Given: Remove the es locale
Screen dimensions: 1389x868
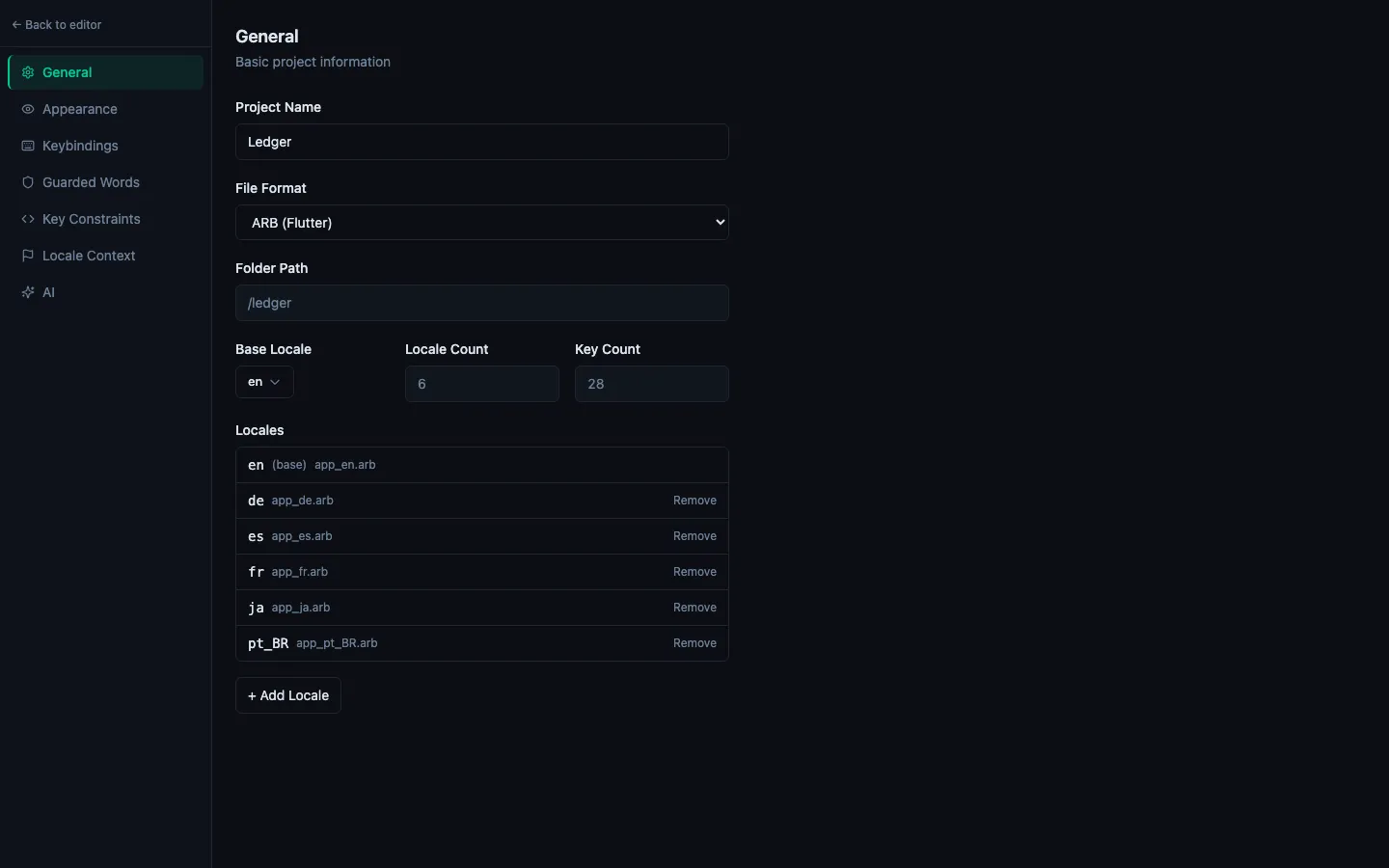Looking at the screenshot, I should 694,536.
